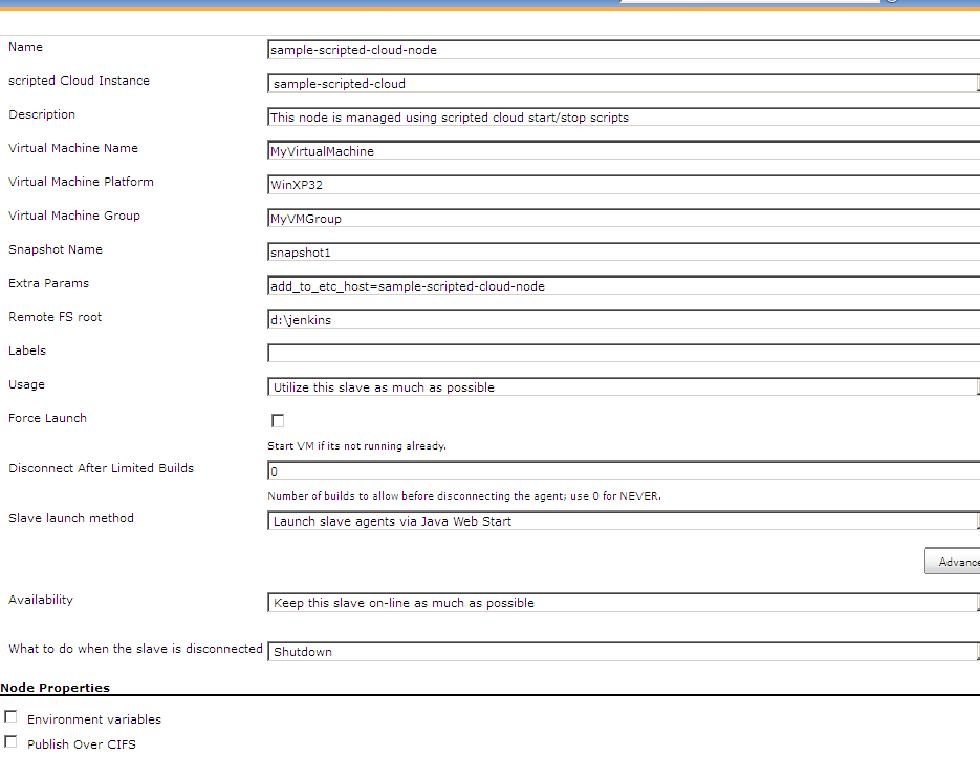Focus the Virtual Machine Name field
Screen dimensions: 980x763
coord(623,151)
